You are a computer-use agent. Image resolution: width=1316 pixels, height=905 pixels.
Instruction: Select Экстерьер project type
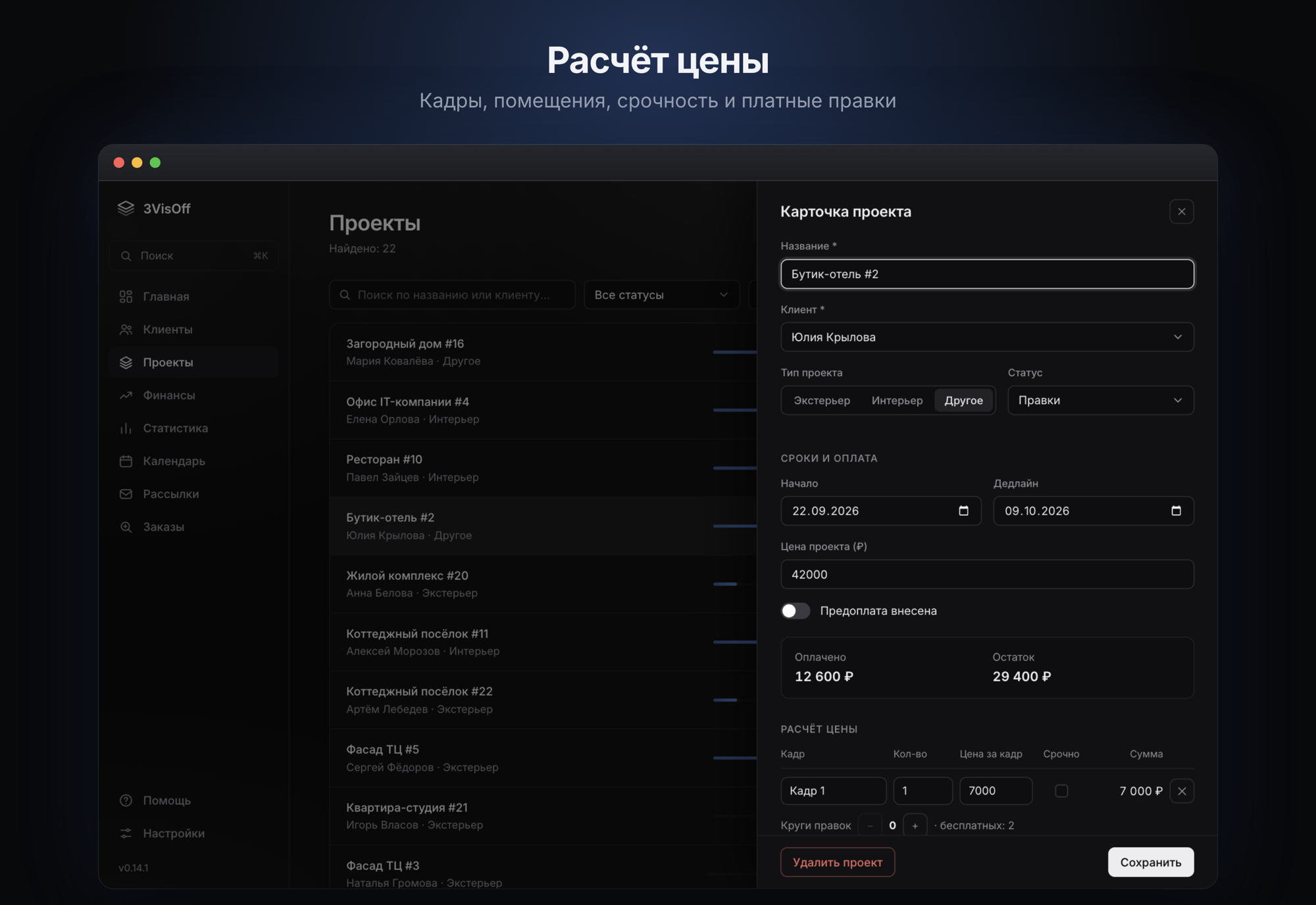(x=822, y=400)
